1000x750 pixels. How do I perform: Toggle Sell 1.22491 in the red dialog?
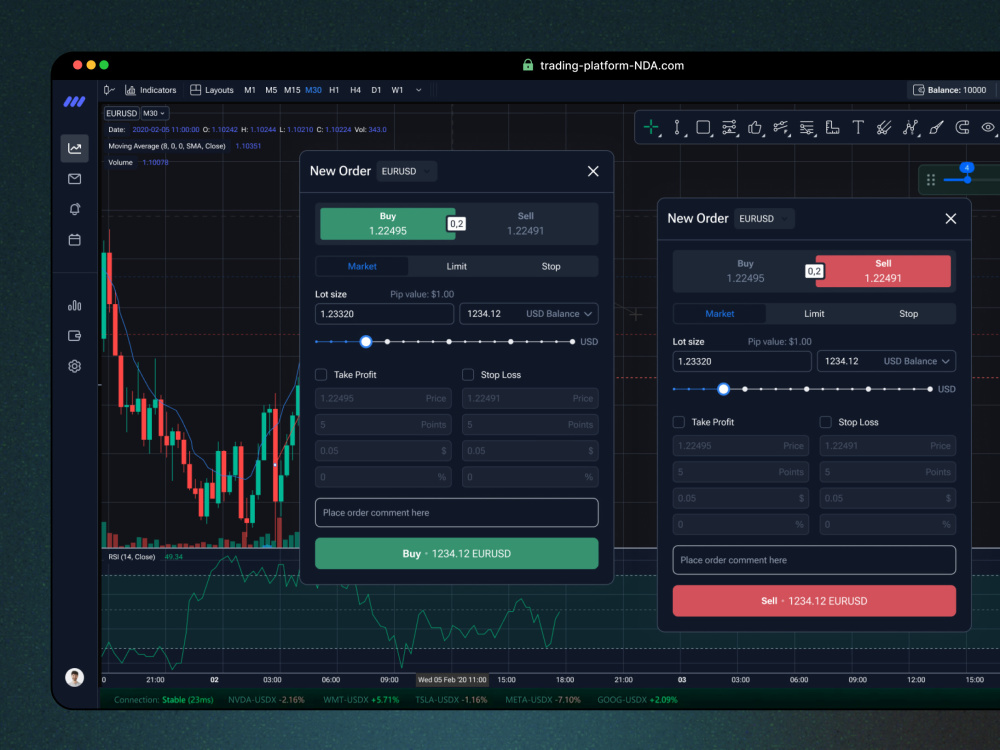click(883, 271)
